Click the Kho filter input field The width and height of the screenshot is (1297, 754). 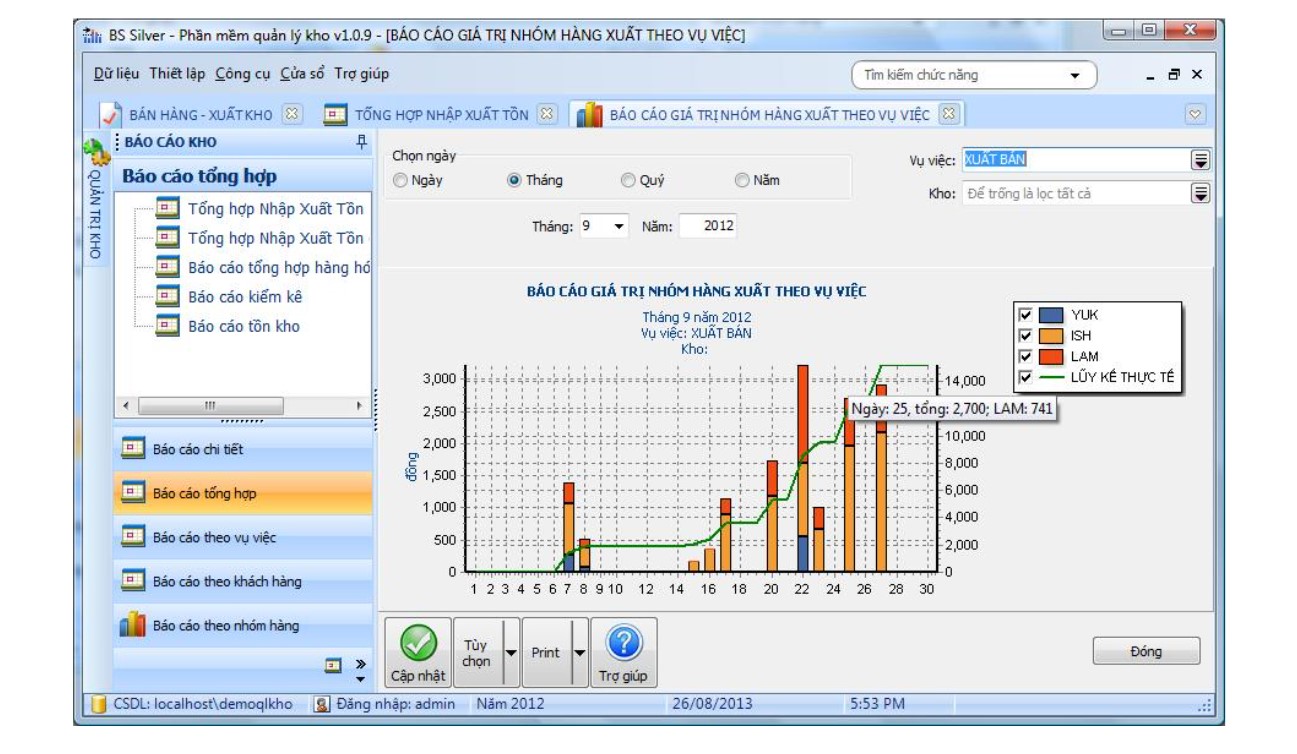pyautogui.click(x=1076, y=193)
